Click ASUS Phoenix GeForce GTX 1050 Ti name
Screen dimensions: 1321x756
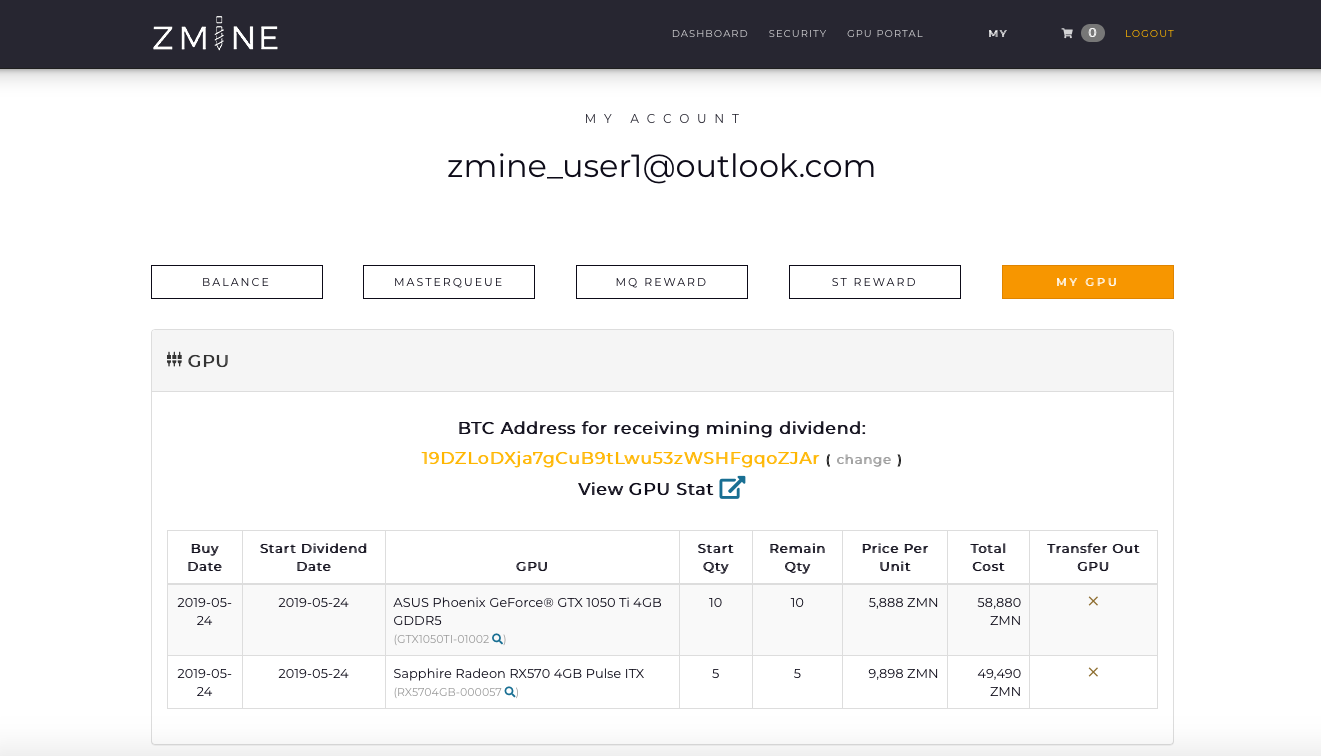click(x=527, y=611)
